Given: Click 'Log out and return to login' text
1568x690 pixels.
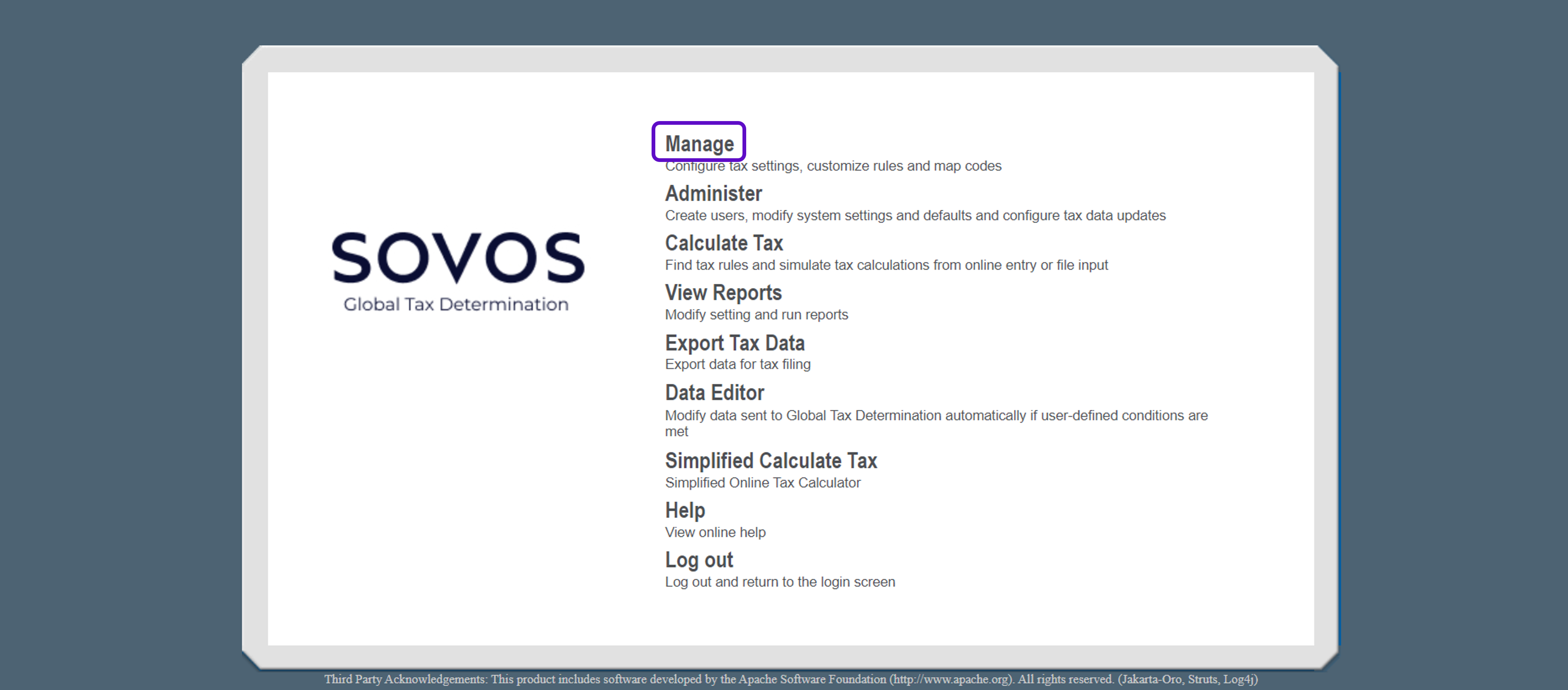Looking at the screenshot, I should (779, 582).
